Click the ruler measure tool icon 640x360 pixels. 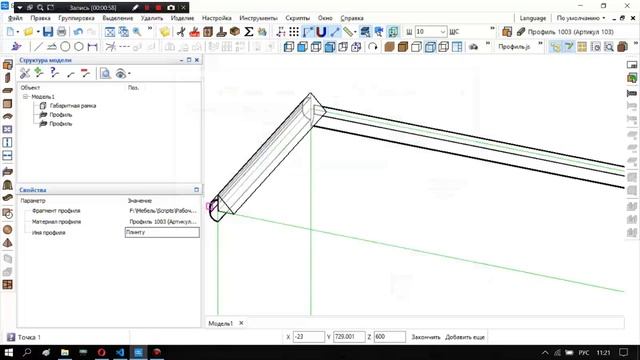pos(348,32)
